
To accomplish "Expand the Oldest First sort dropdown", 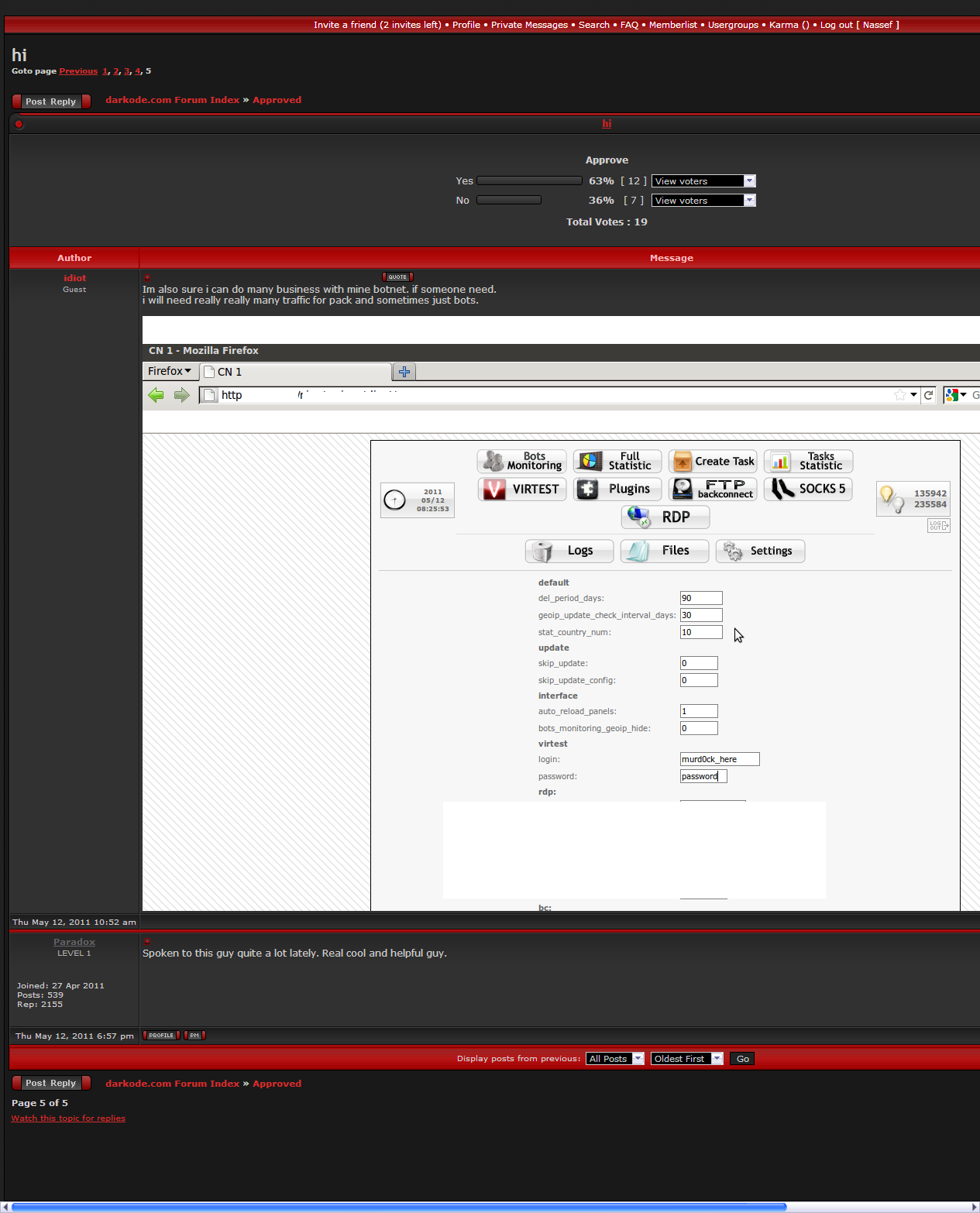I will click(x=686, y=1059).
